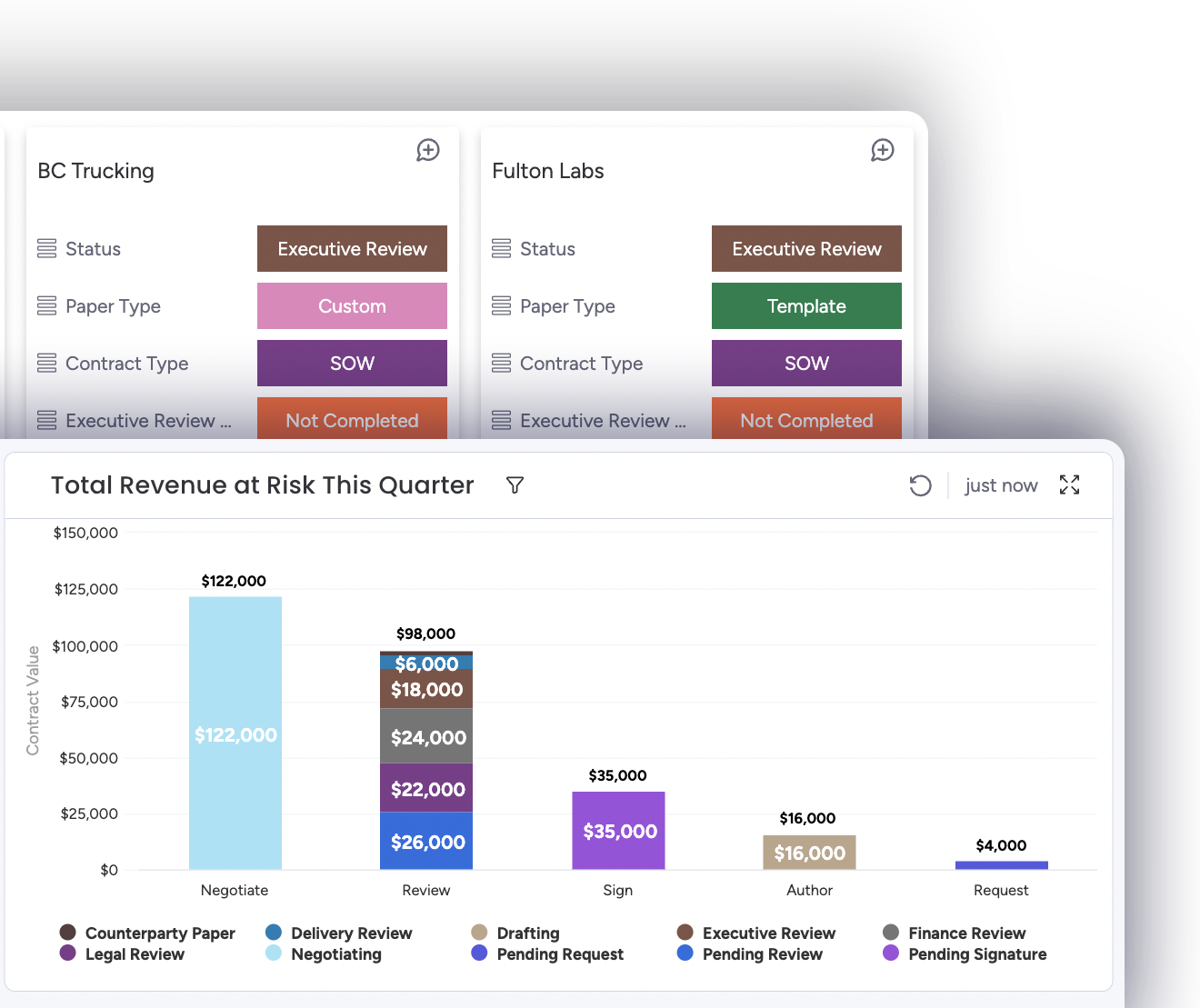The height and width of the screenshot is (1008, 1200).
Task: Toggle Finance Review legend series
Action: click(x=955, y=933)
